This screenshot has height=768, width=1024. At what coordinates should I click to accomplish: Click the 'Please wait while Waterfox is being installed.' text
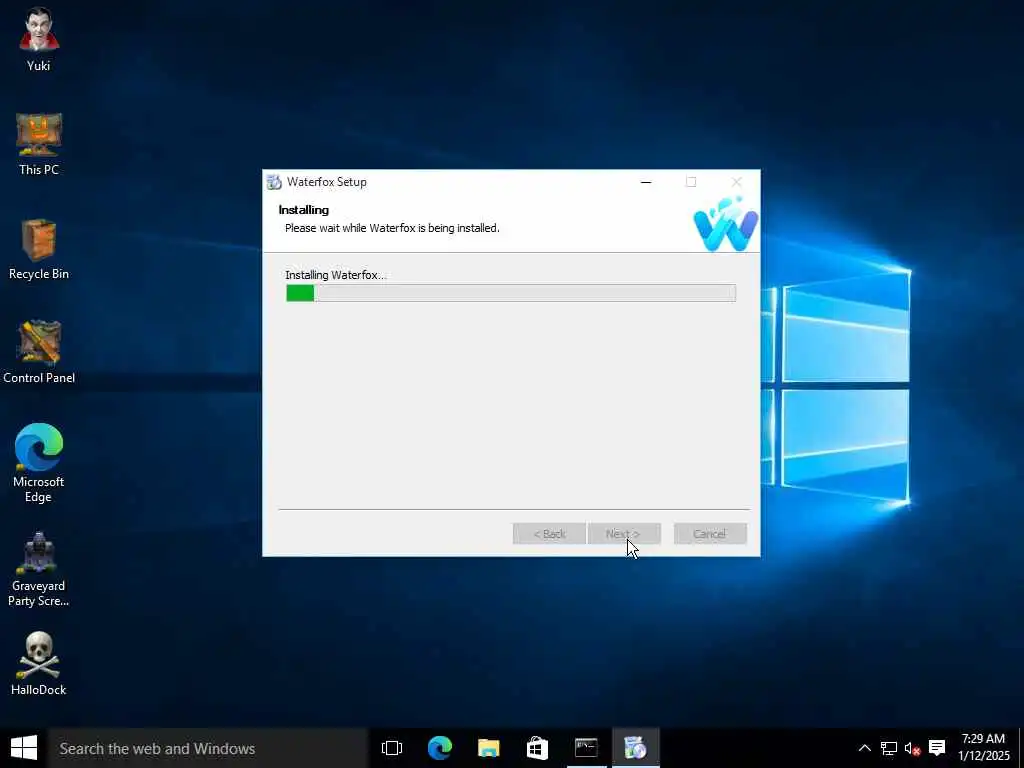pos(392,228)
